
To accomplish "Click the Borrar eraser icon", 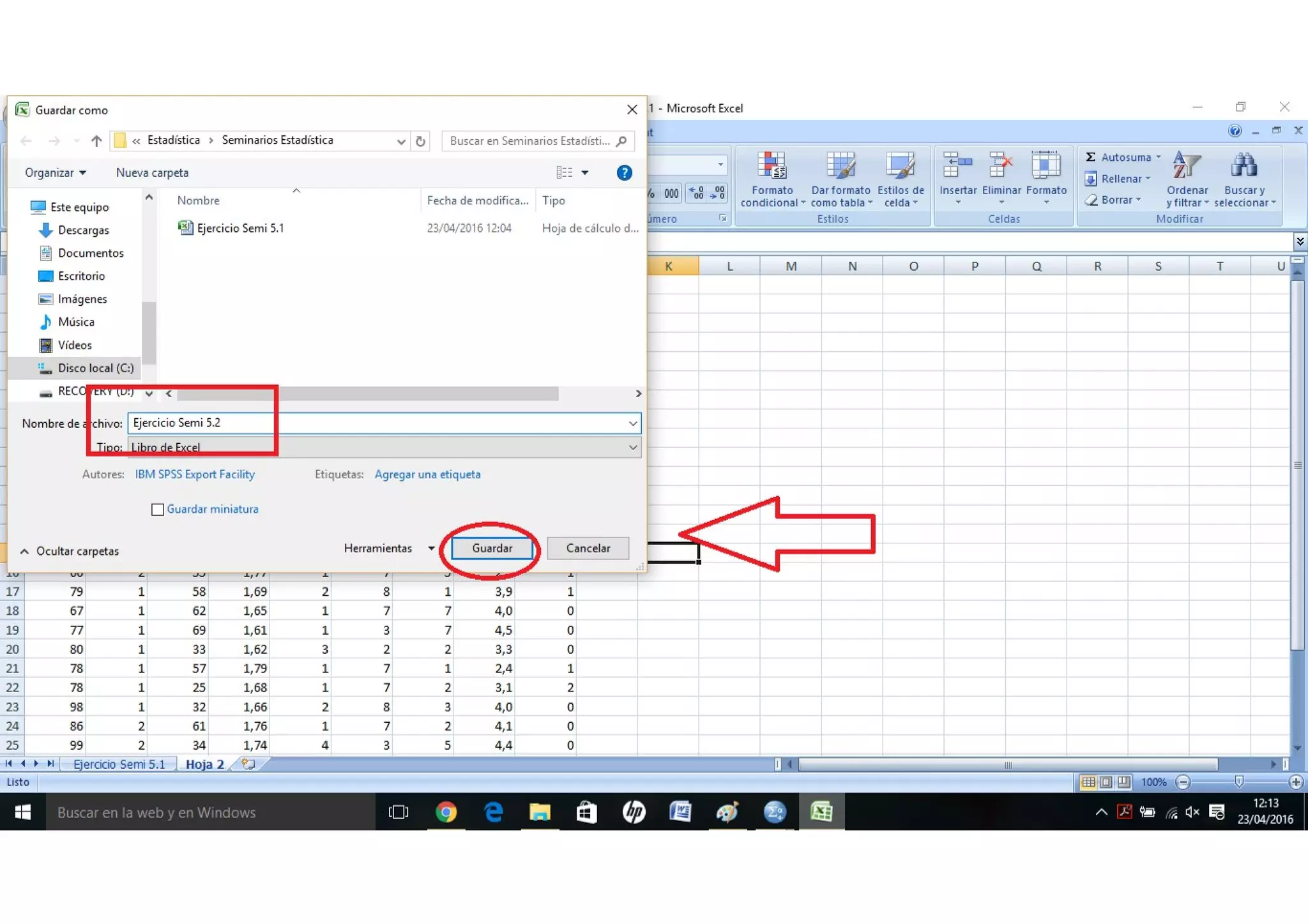I will [x=1091, y=200].
